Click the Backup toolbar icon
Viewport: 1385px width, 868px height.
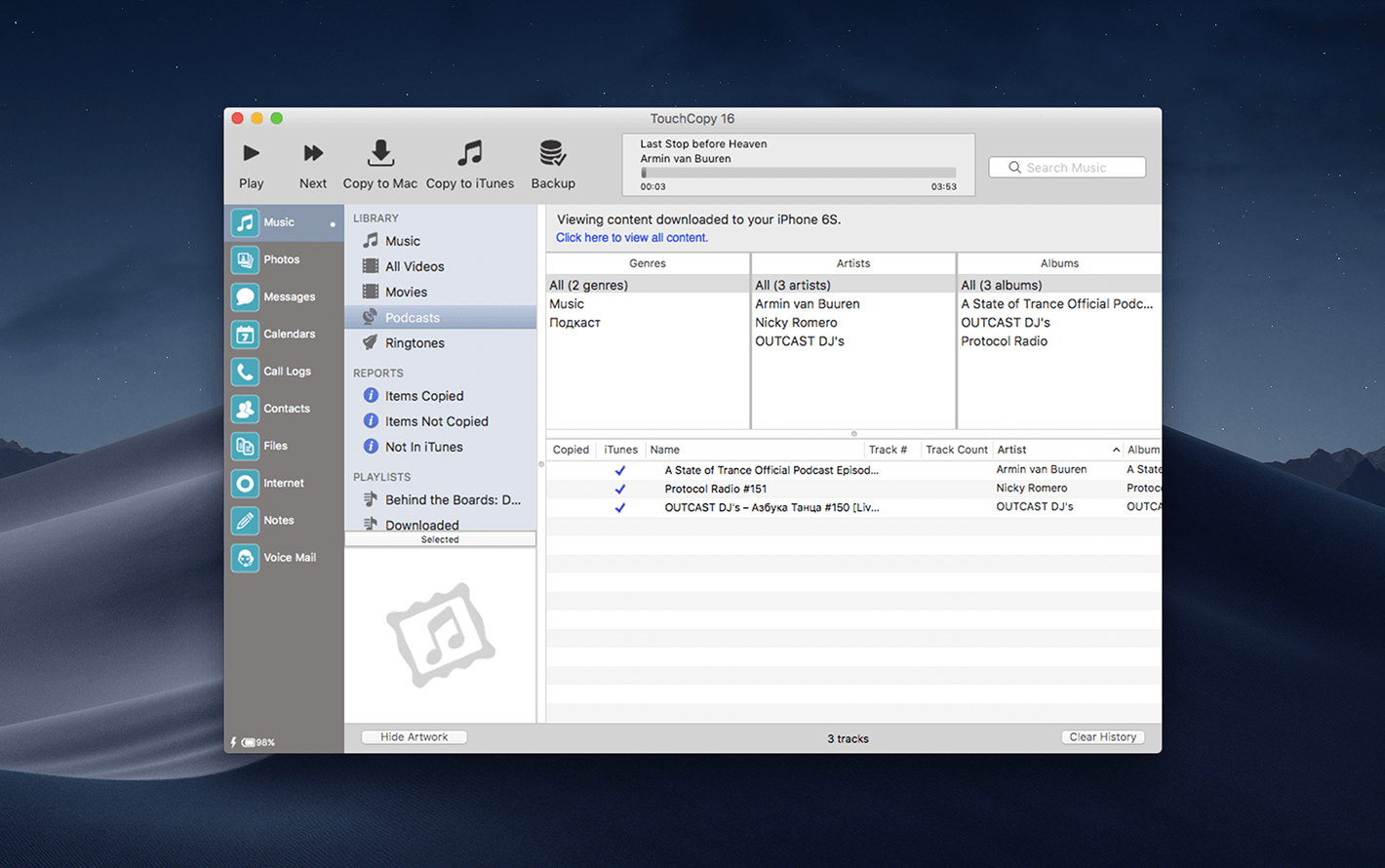[x=552, y=154]
